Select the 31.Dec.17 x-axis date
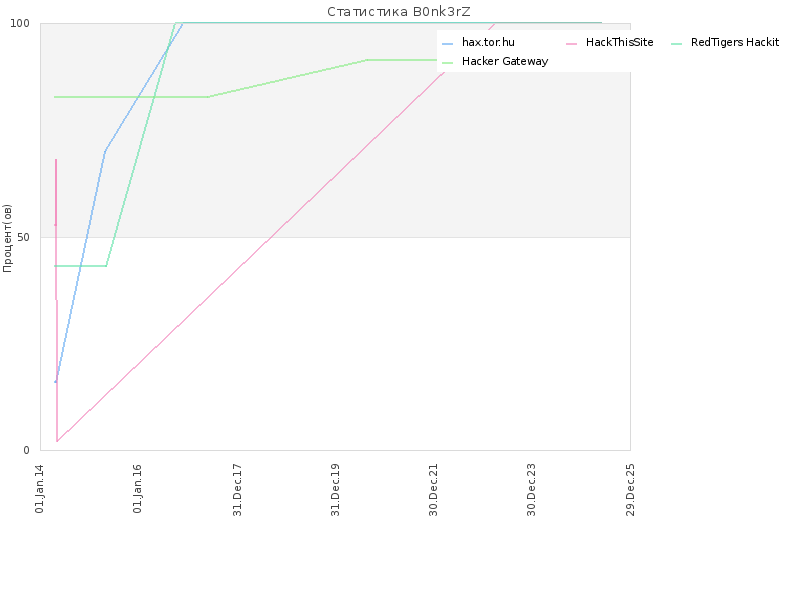 tap(237, 489)
